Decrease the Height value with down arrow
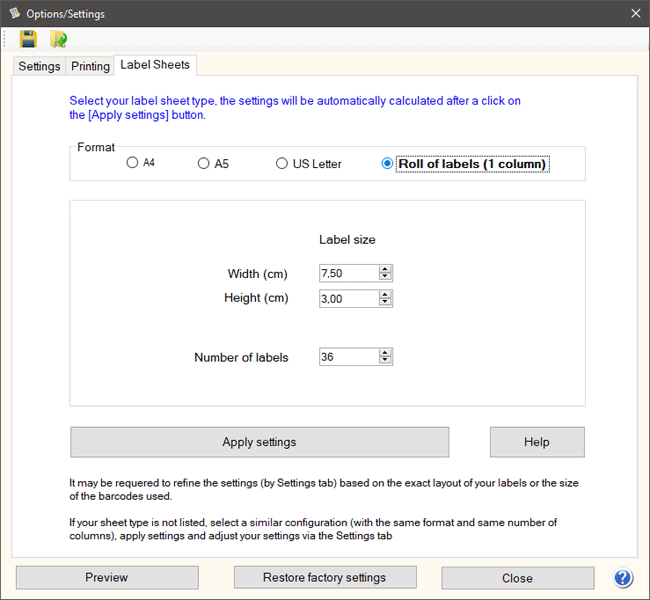 (385, 302)
